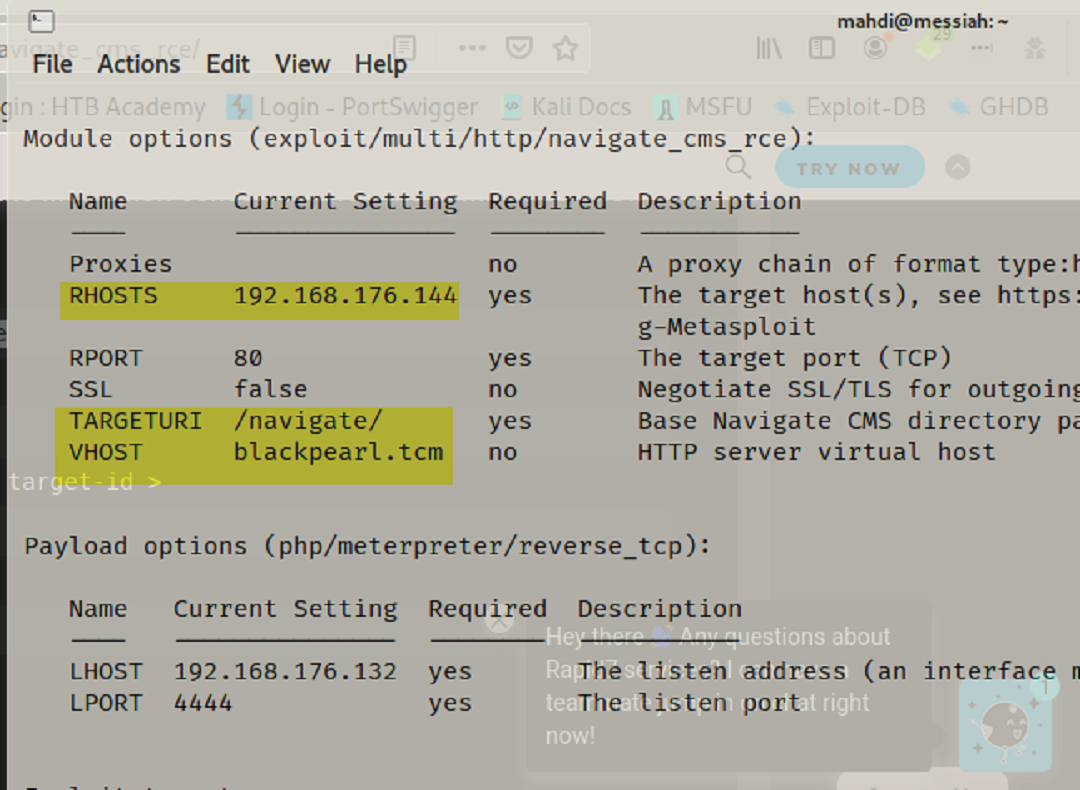Click Module options Current Setting header
Screen dimensions: 1080x790
pyautogui.click(x=345, y=202)
